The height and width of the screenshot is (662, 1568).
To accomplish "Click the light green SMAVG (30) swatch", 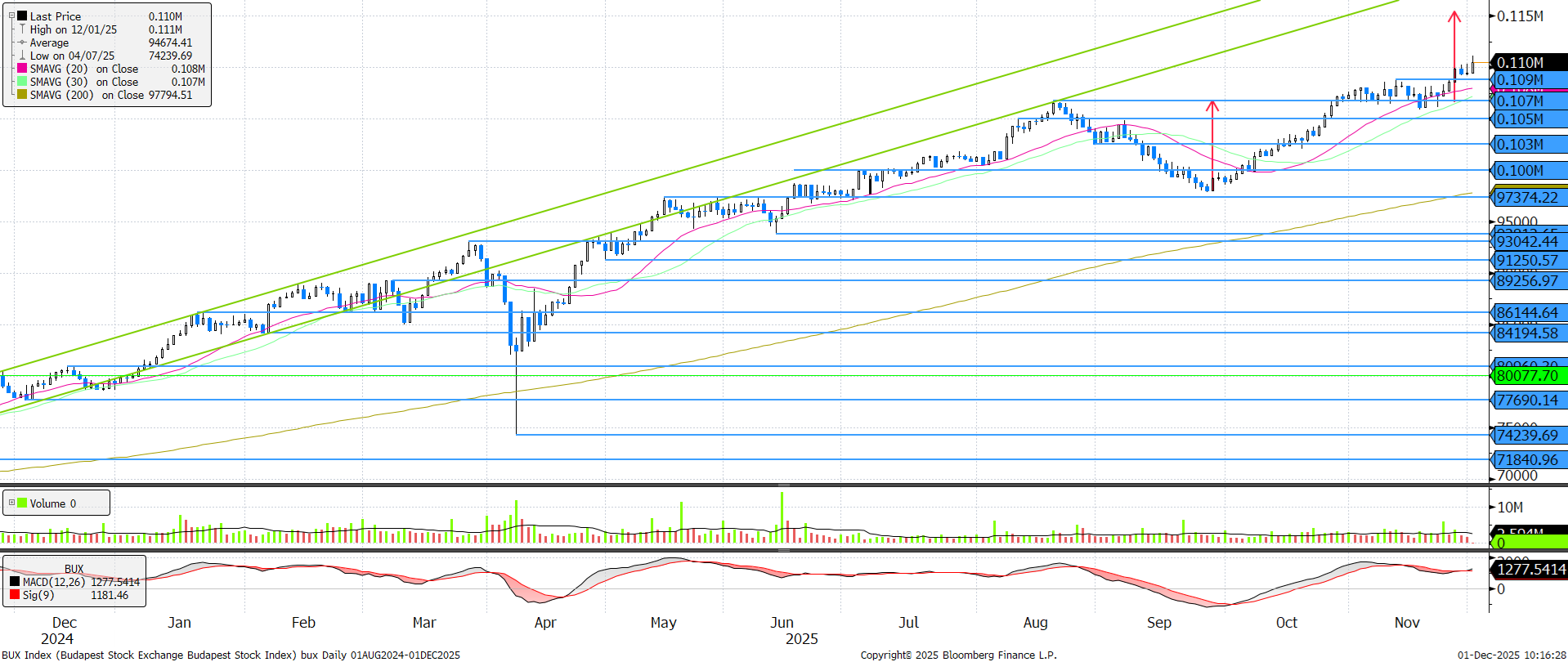I will pos(22,82).
